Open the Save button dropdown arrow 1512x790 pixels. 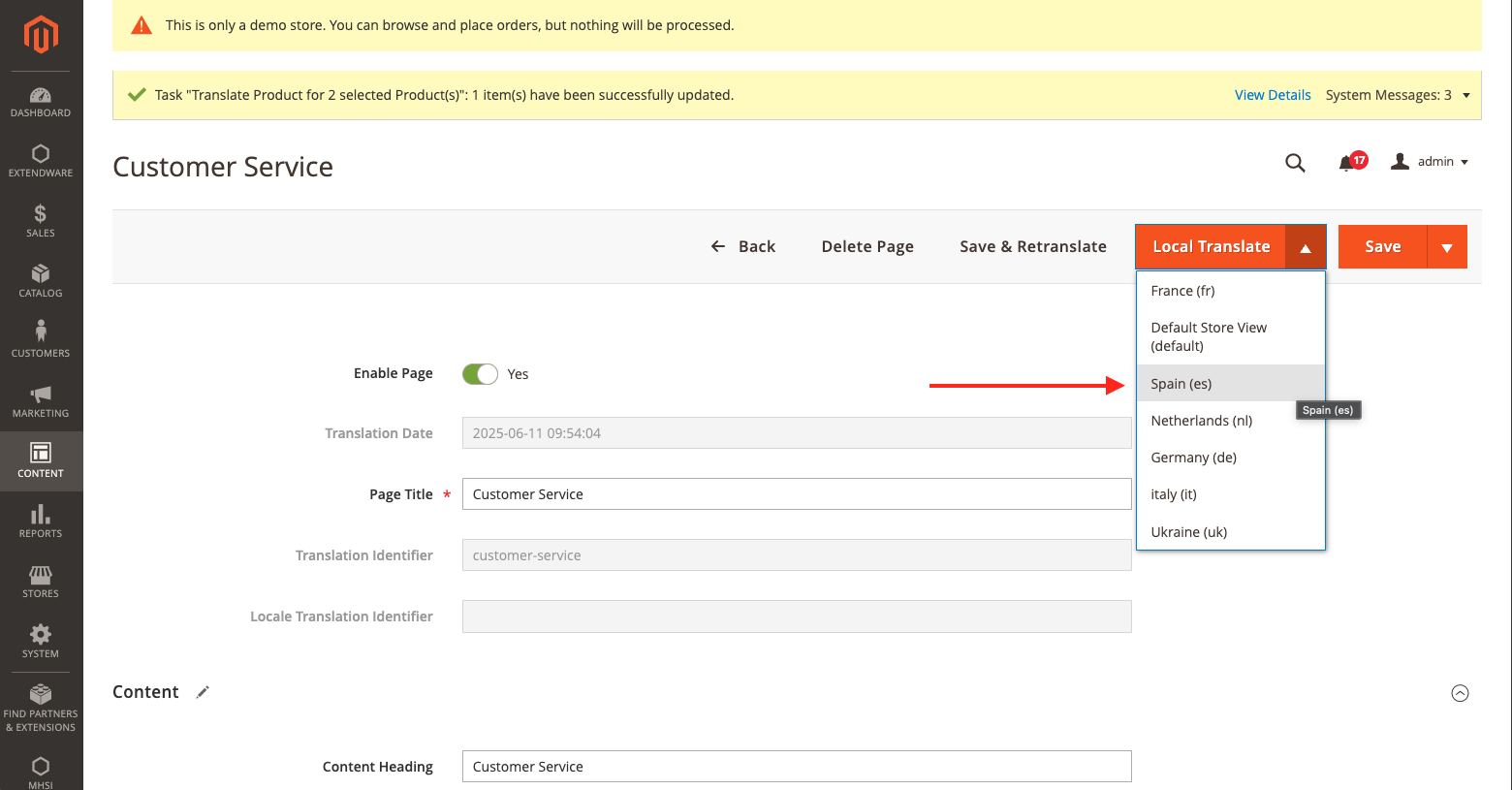coord(1446,247)
